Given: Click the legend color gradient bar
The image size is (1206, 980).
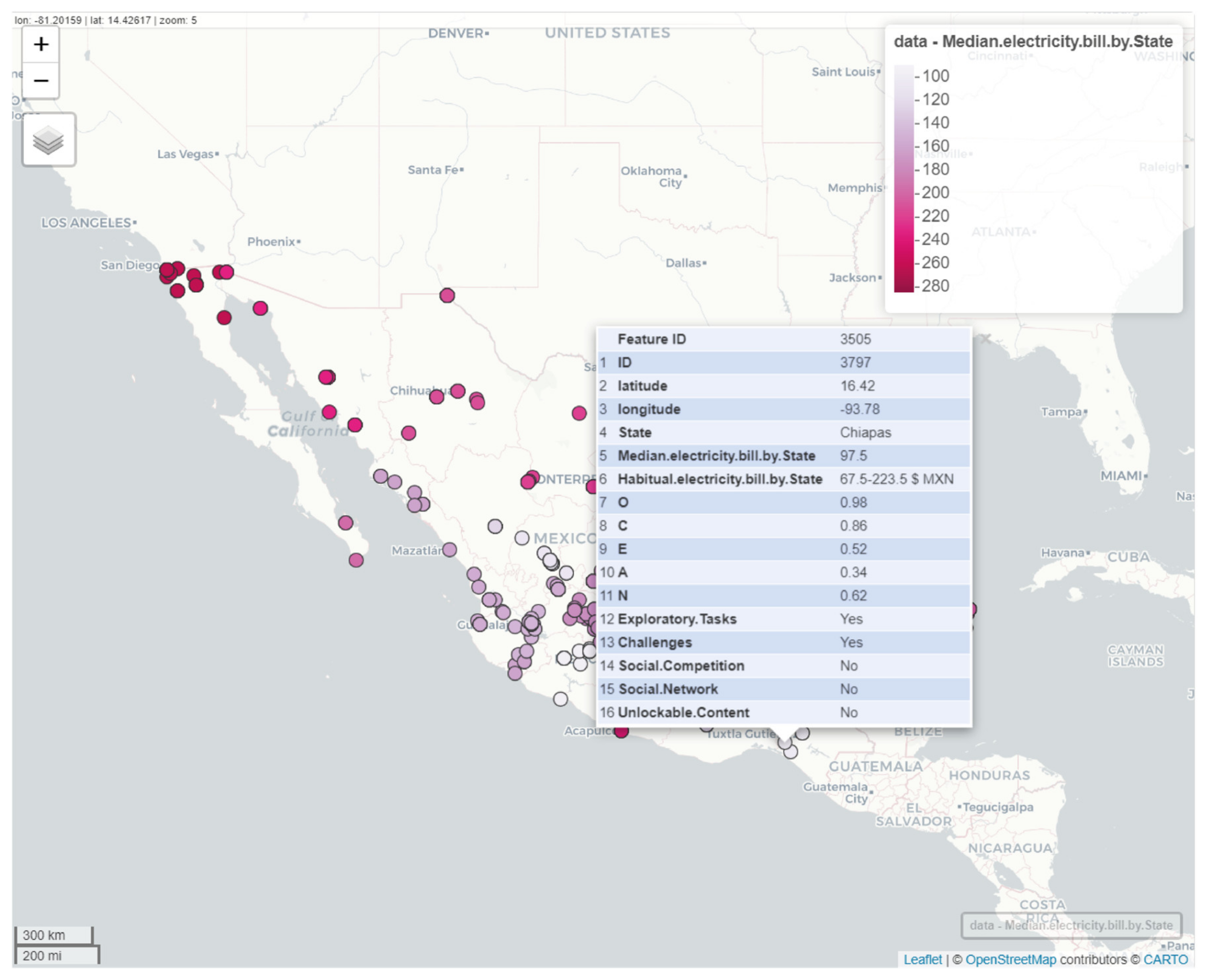Looking at the screenshot, I should point(904,178).
